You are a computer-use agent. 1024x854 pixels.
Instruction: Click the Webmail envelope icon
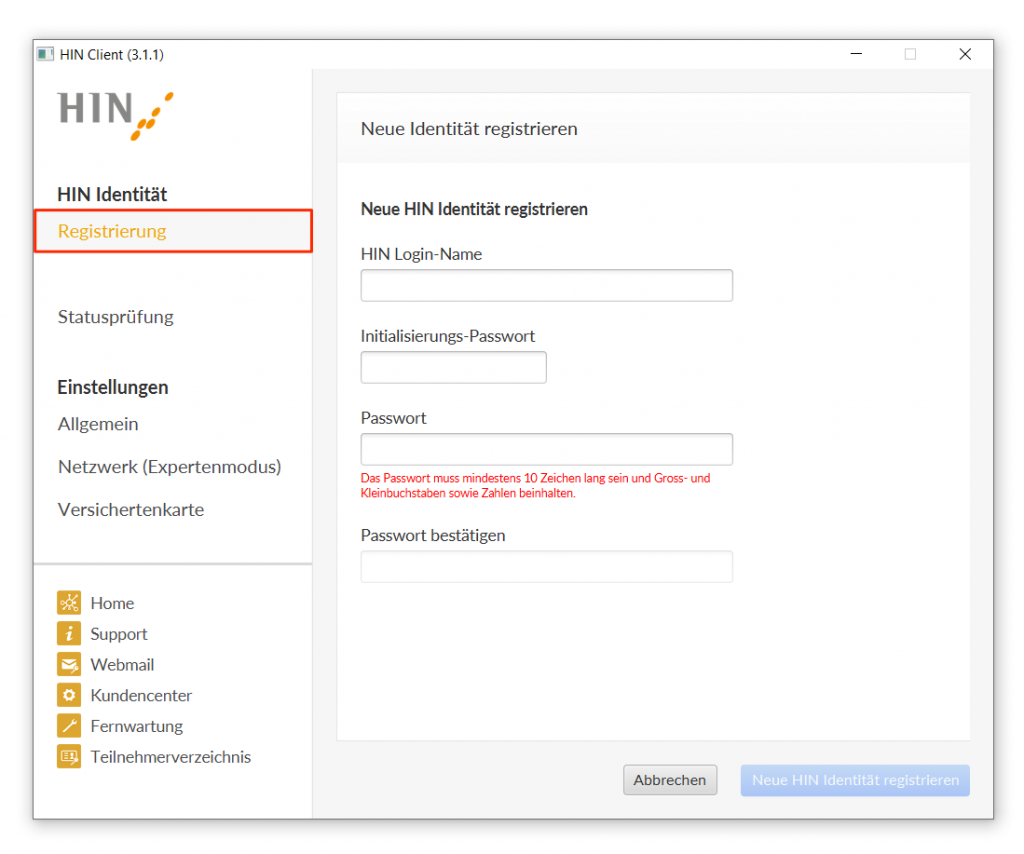[x=69, y=665]
